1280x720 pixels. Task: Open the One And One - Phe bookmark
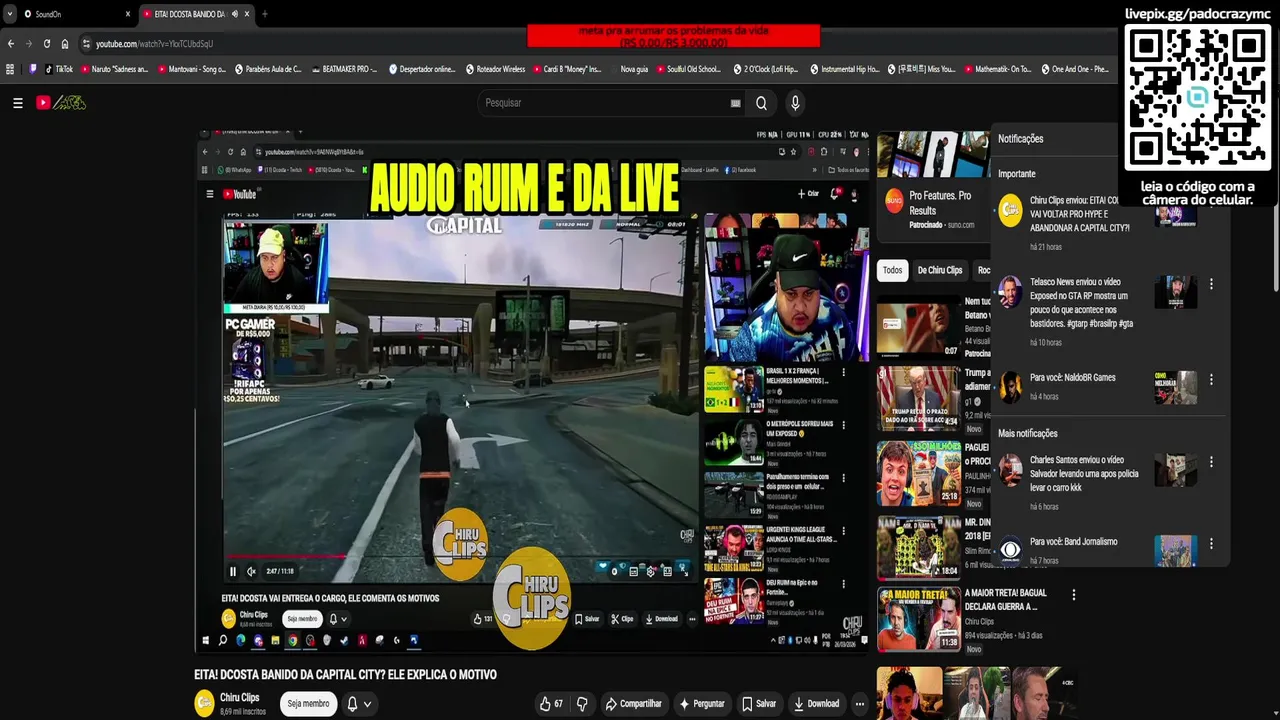1075,69
